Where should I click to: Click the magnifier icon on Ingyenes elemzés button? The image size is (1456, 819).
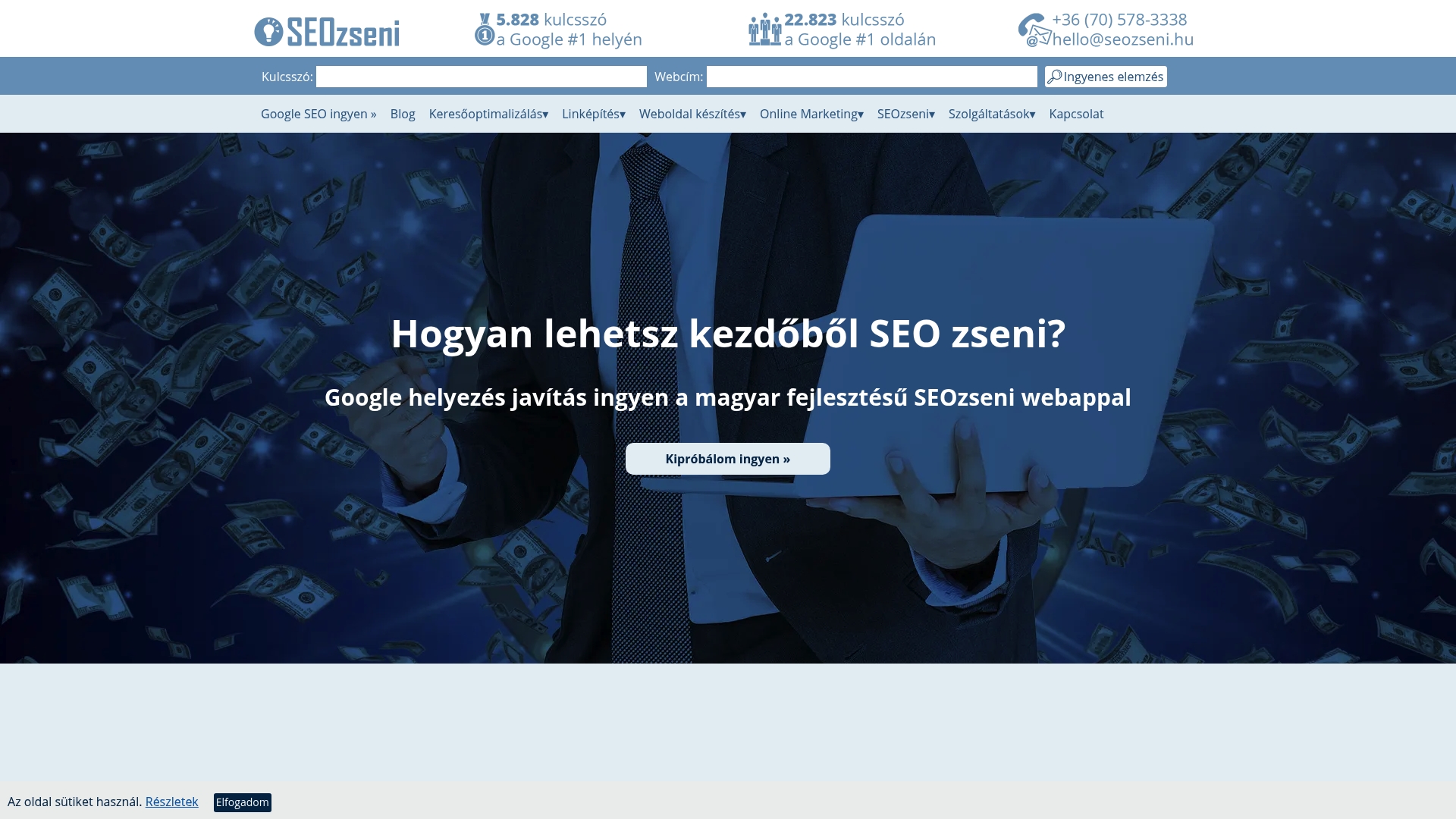tap(1054, 76)
